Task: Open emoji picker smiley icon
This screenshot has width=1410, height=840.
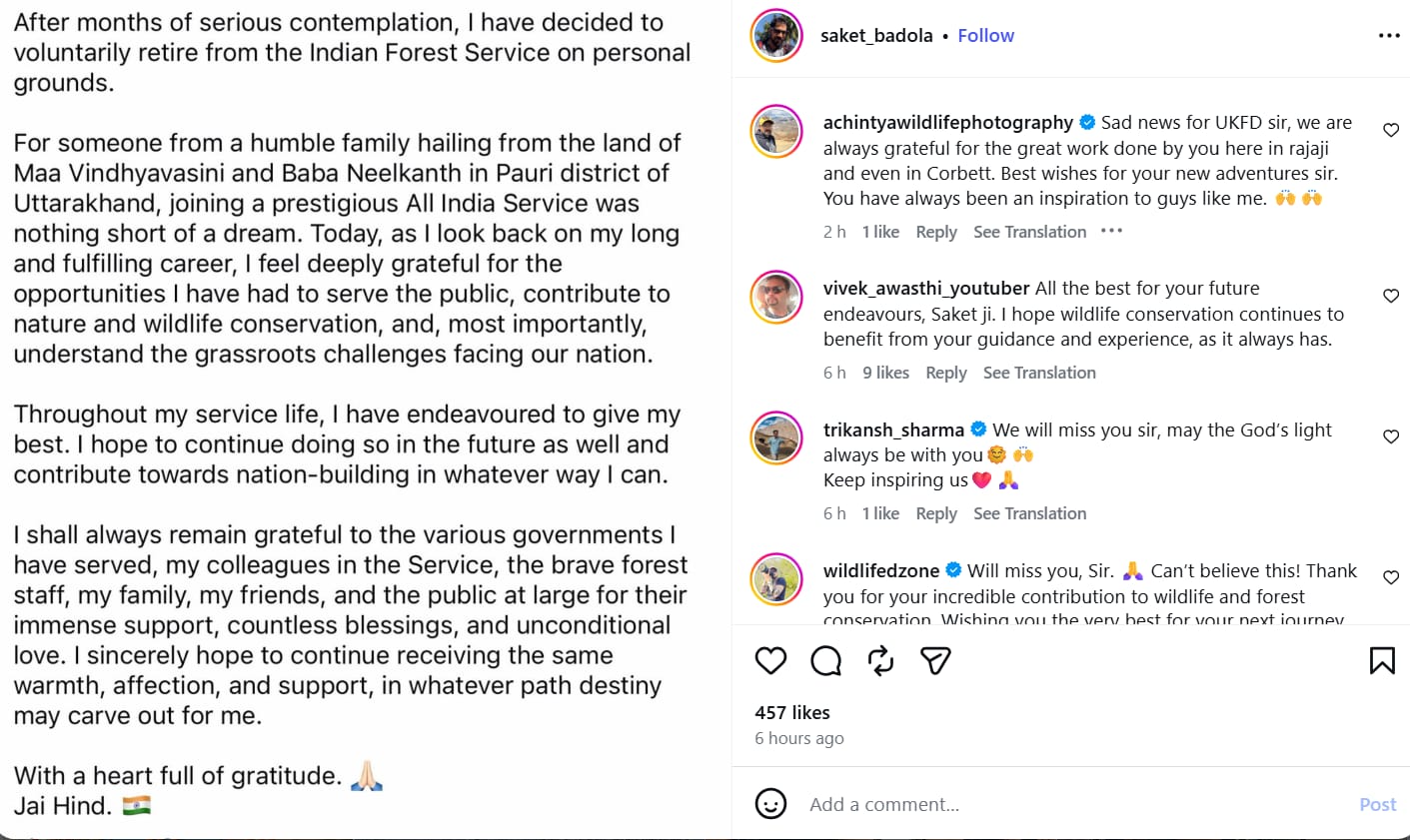Action: click(x=770, y=804)
